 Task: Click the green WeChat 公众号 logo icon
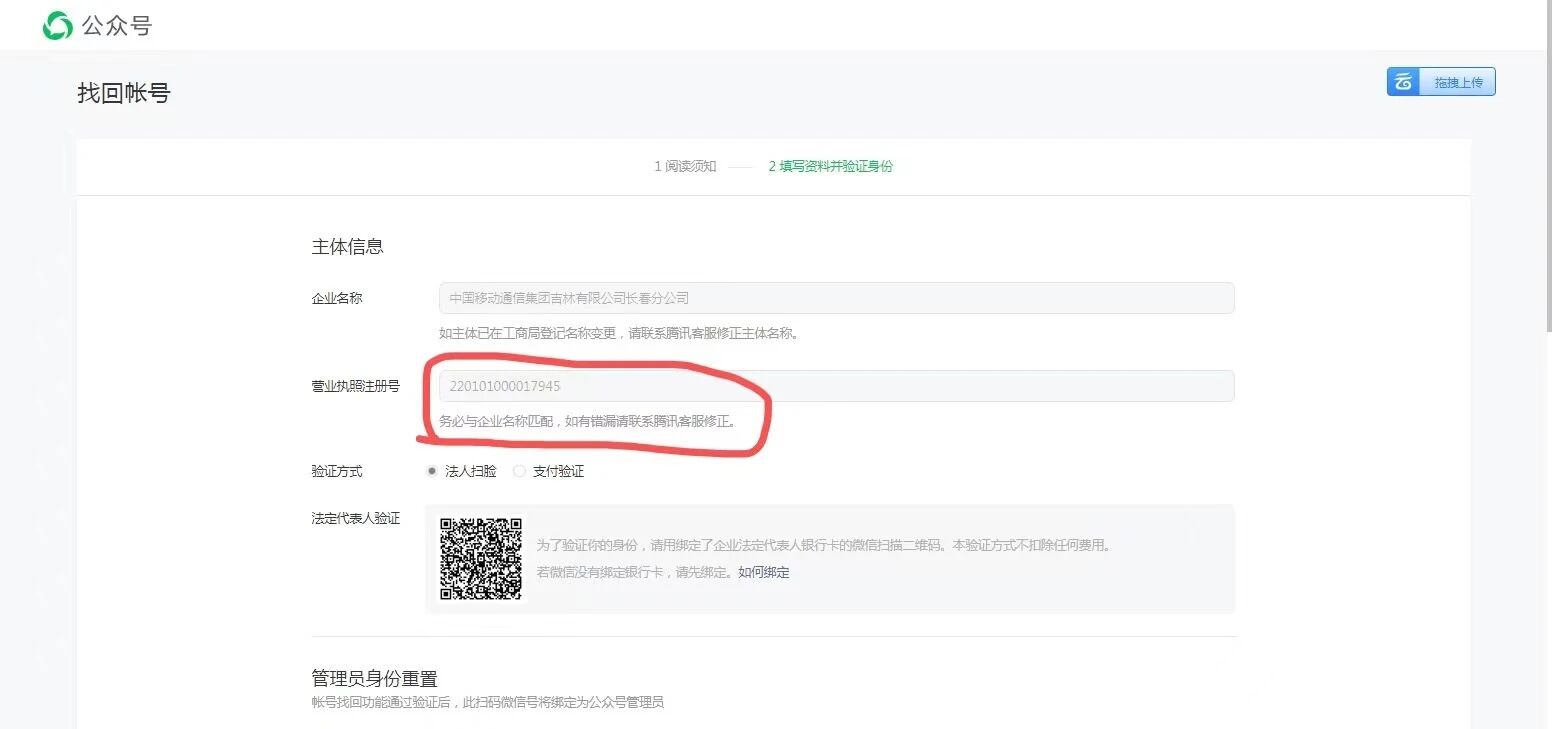click(x=57, y=26)
